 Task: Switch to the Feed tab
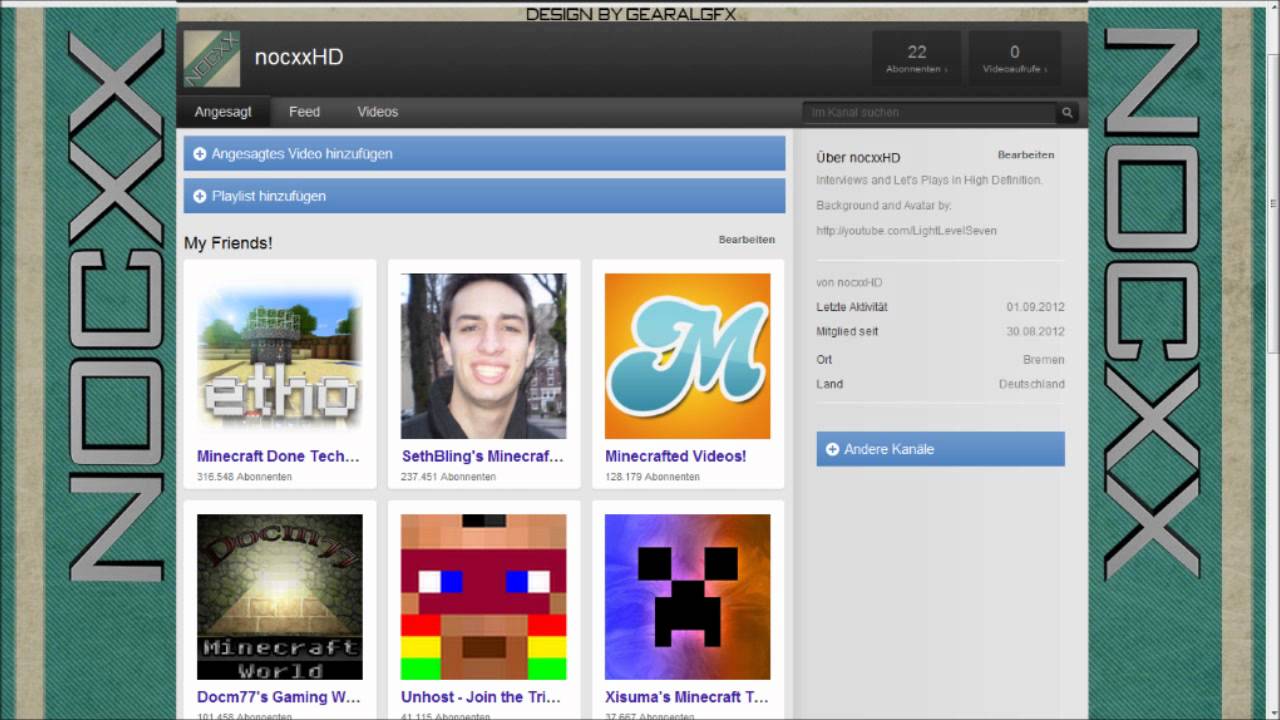304,112
